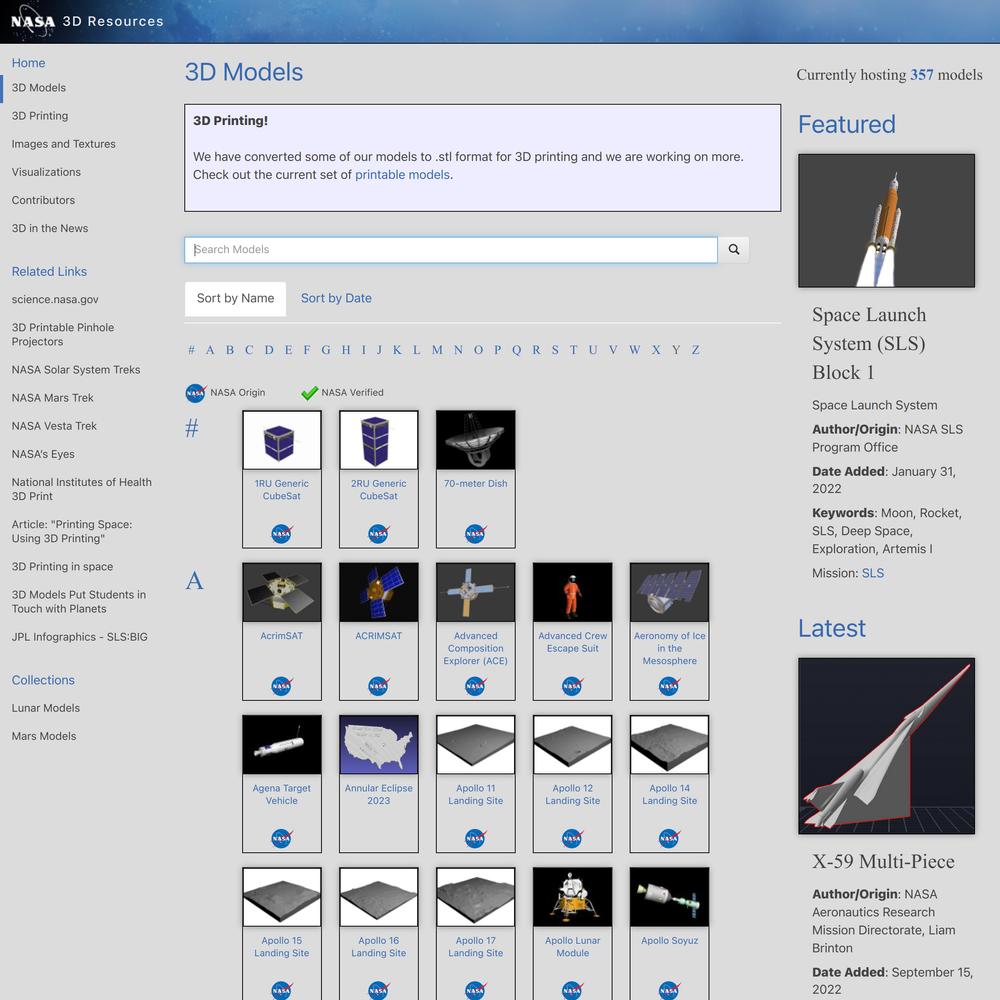
Task: Open the NASA Mars Trek link
Action: coord(52,398)
